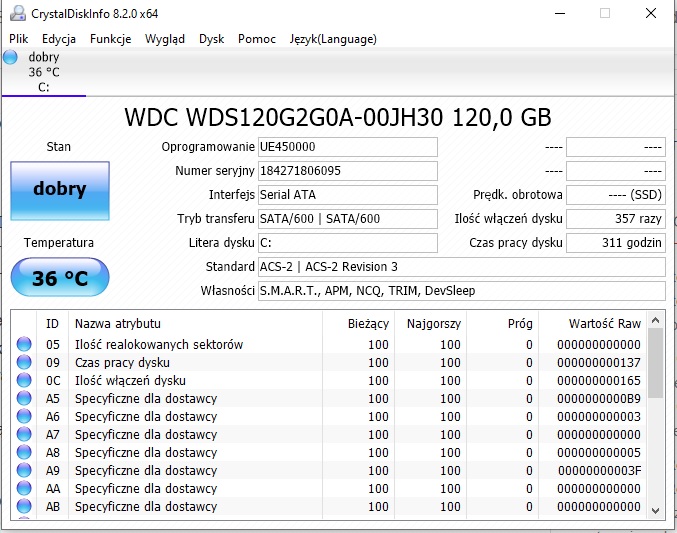Click the attribute list scrollbar thumb
Viewport: 677px width, 533px height.
coord(655,363)
